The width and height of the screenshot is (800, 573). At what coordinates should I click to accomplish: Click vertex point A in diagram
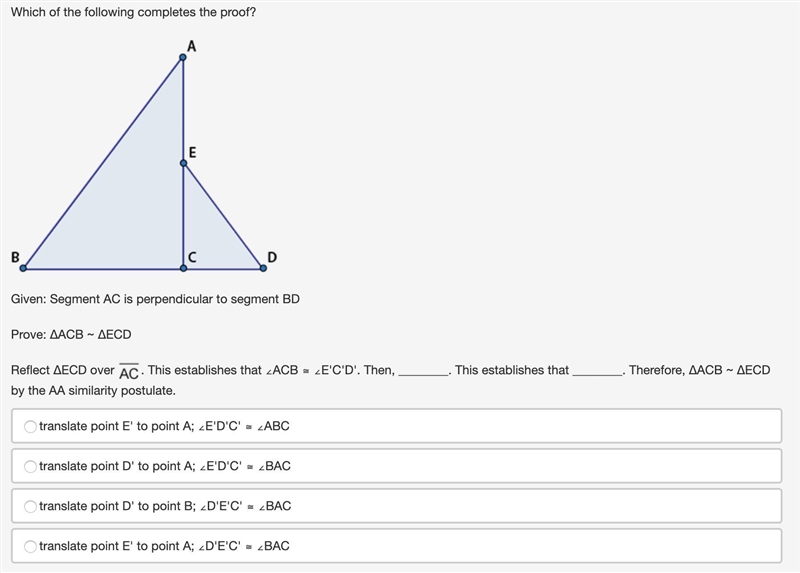[183, 57]
